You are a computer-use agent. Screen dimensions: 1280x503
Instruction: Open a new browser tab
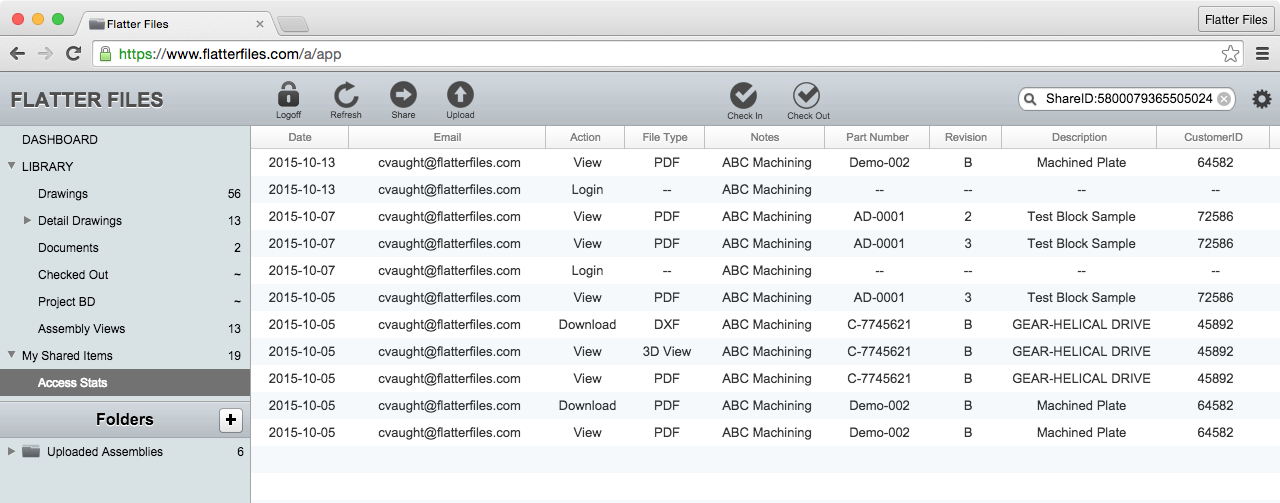(x=291, y=24)
